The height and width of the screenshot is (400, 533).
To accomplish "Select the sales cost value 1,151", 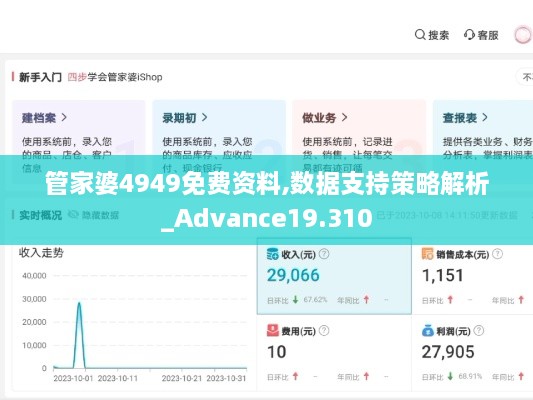I will pos(443,275).
